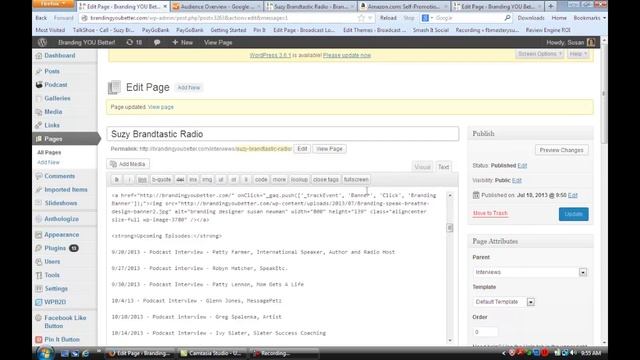
Task: Toggle fullscreen editor mode
Action: pyautogui.click(x=356, y=180)
